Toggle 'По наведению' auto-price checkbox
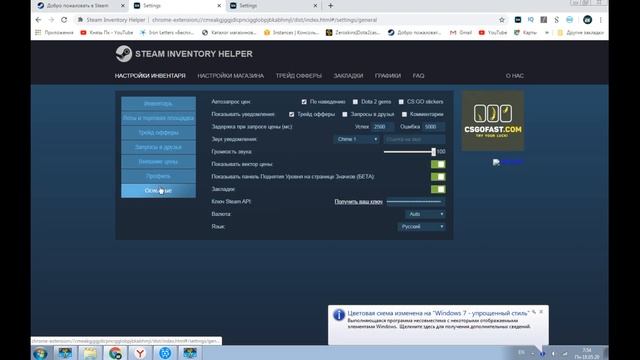Image resolution: width=640 pixels, height=360 pixels. pos(304,102)
